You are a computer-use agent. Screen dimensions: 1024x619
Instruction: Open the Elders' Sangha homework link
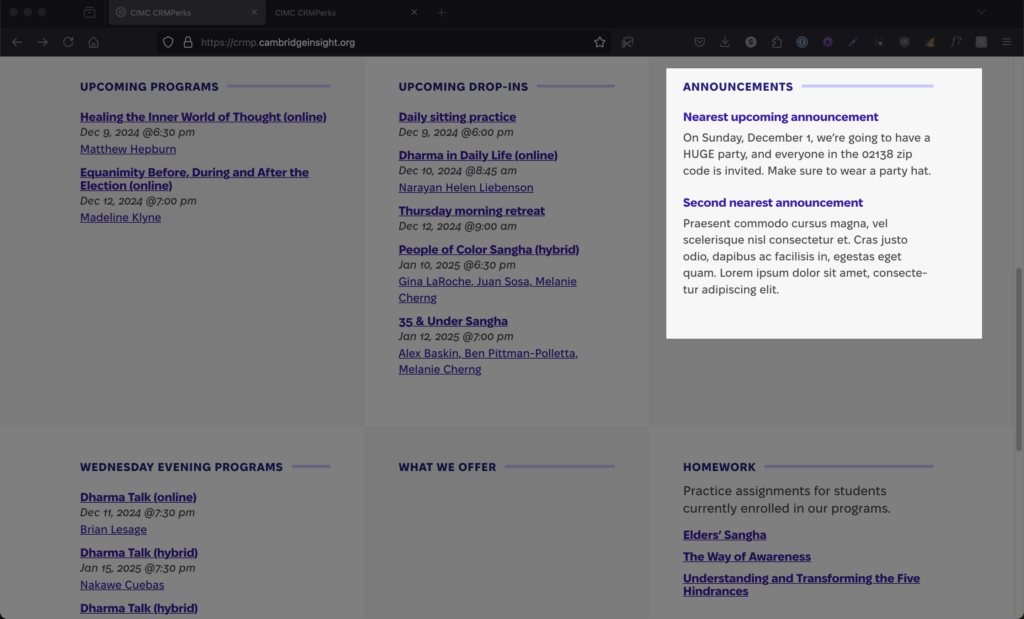tap(724, 535)
